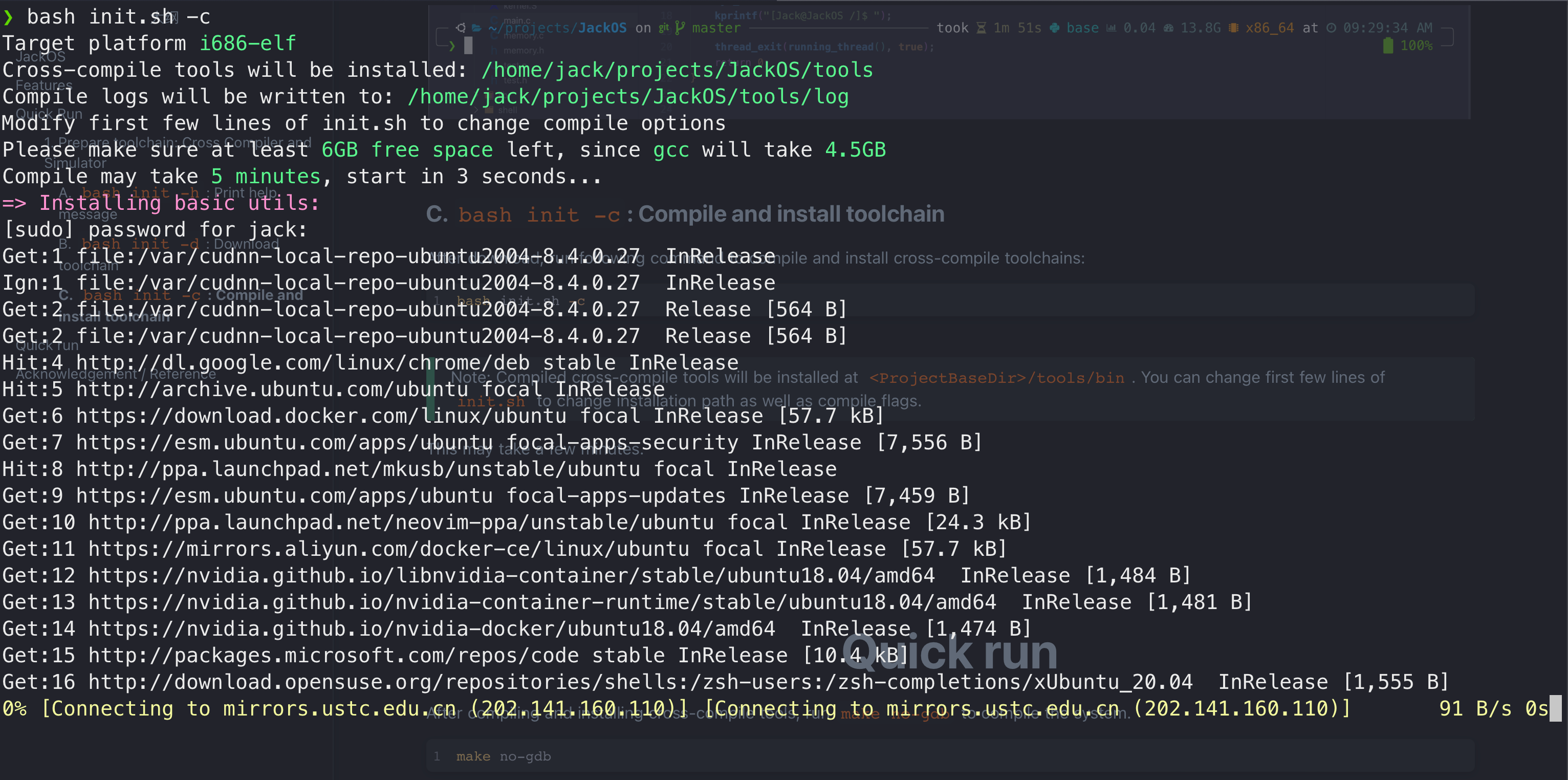Image resolution: width=1568 pixels, height=780 pixels.
Task: Click the git branch icon beside master
Action: coord(679,28)
